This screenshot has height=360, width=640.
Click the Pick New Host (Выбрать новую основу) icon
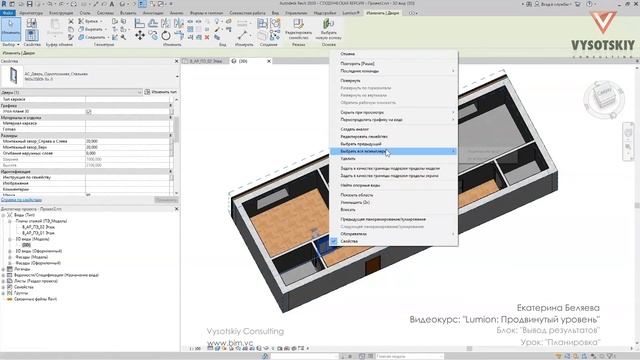coord(329,24)
